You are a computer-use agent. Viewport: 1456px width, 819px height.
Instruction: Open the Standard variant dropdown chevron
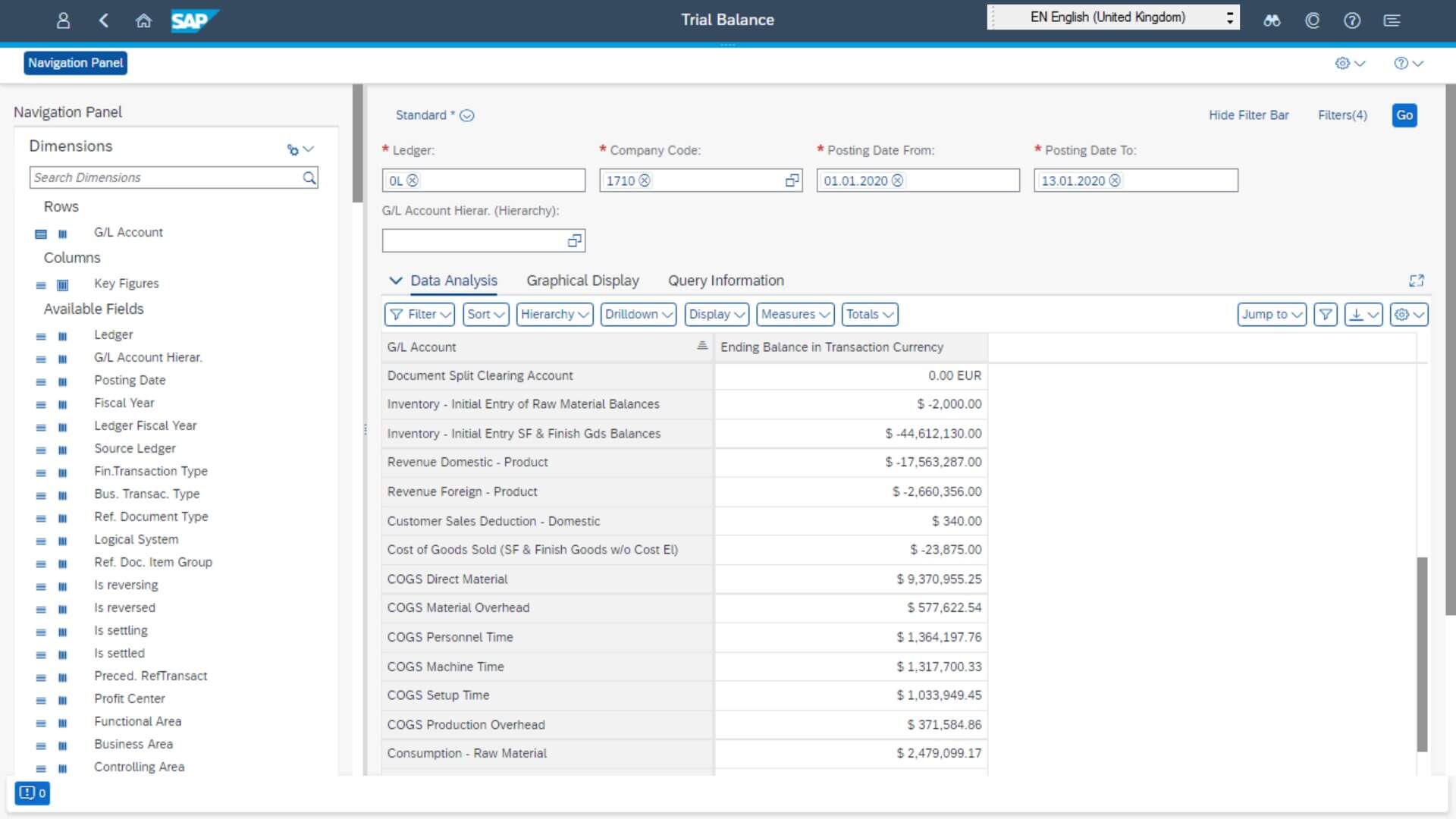point(467,115)
